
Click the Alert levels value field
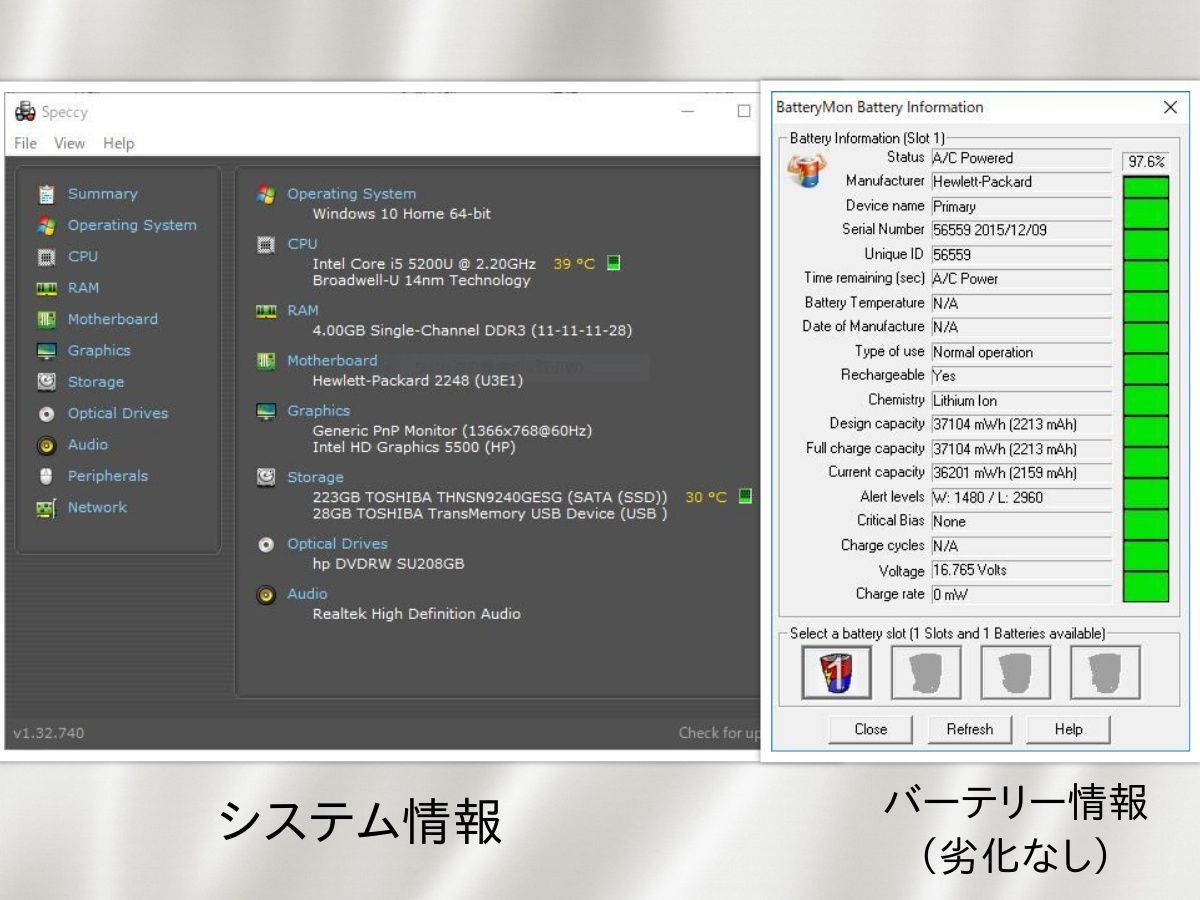(x=1021, y=497)
